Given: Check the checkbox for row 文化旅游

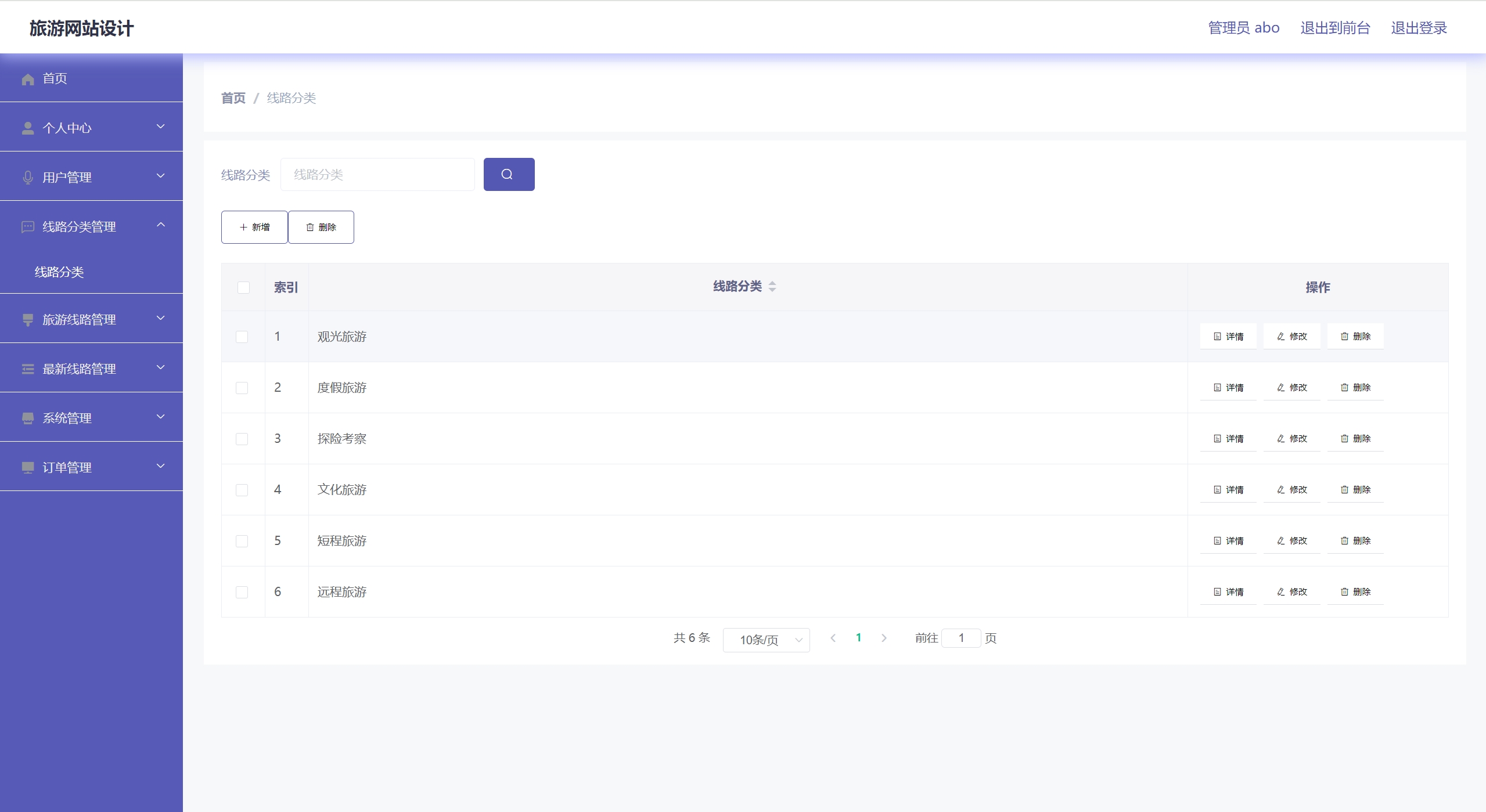Looking at the screenshot, I should click(242, 490).
